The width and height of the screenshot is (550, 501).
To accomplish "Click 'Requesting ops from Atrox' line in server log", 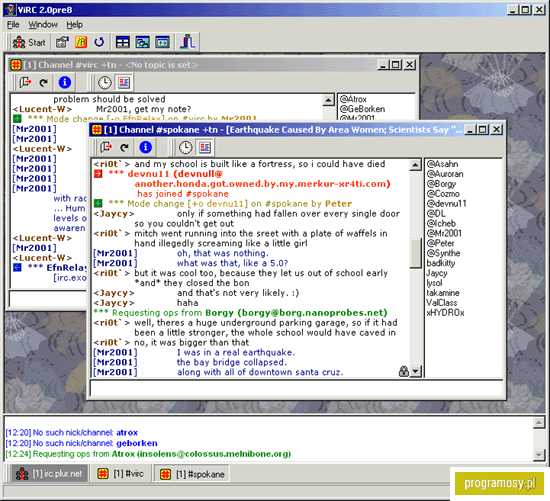I will tap(148, 454).
